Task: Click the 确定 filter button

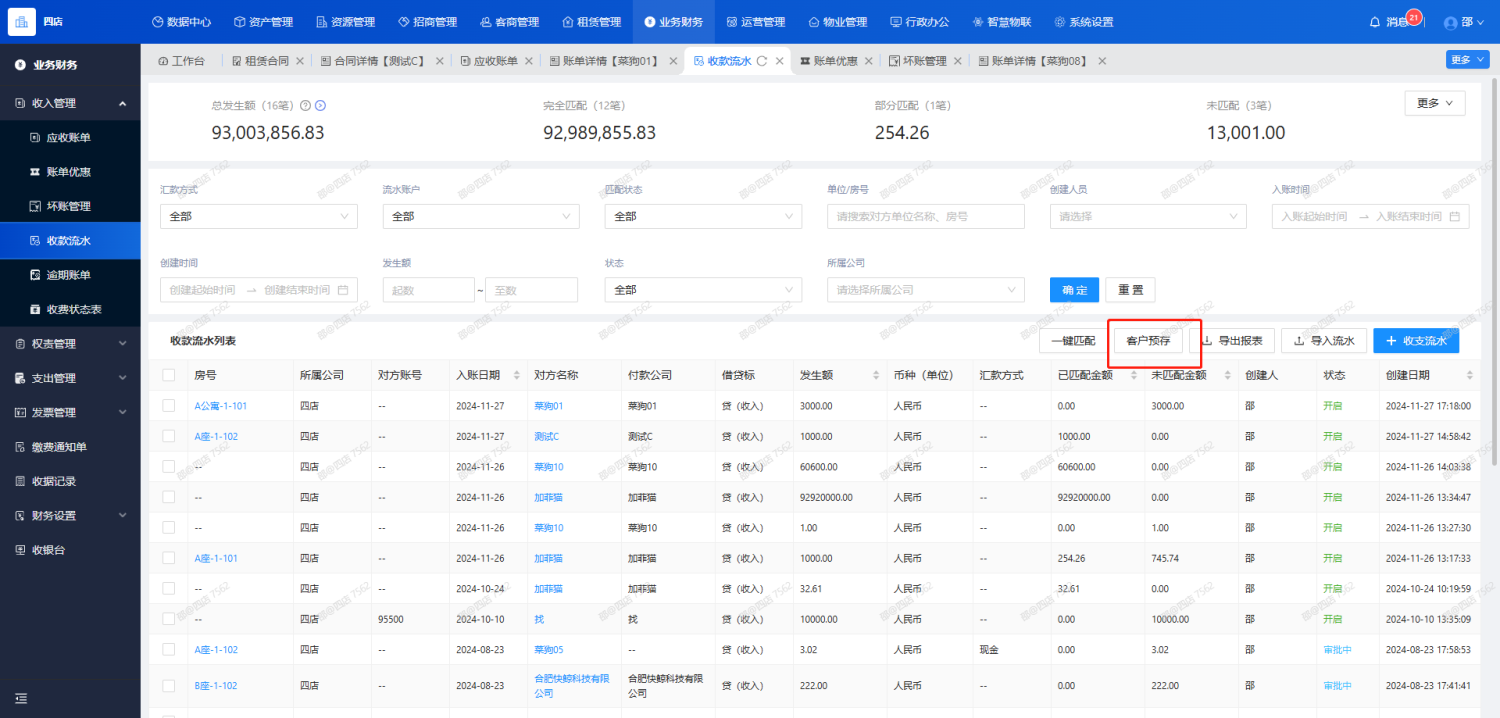Action: 1075,290
